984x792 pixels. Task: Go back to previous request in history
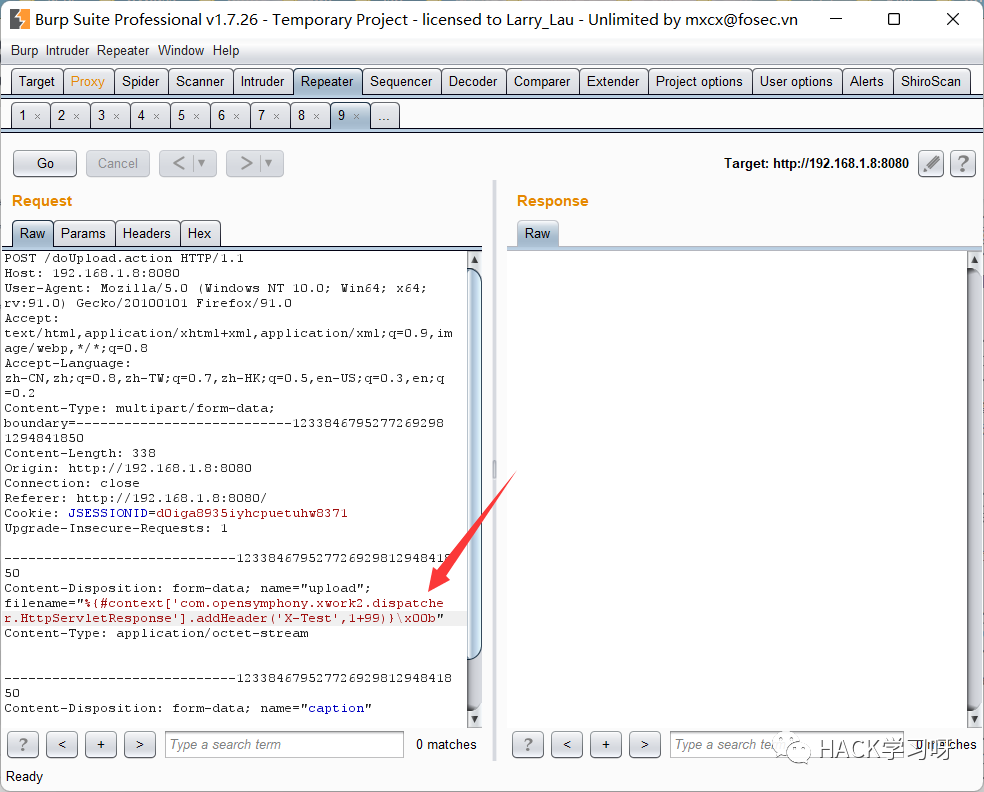click(x=178, y=164)
